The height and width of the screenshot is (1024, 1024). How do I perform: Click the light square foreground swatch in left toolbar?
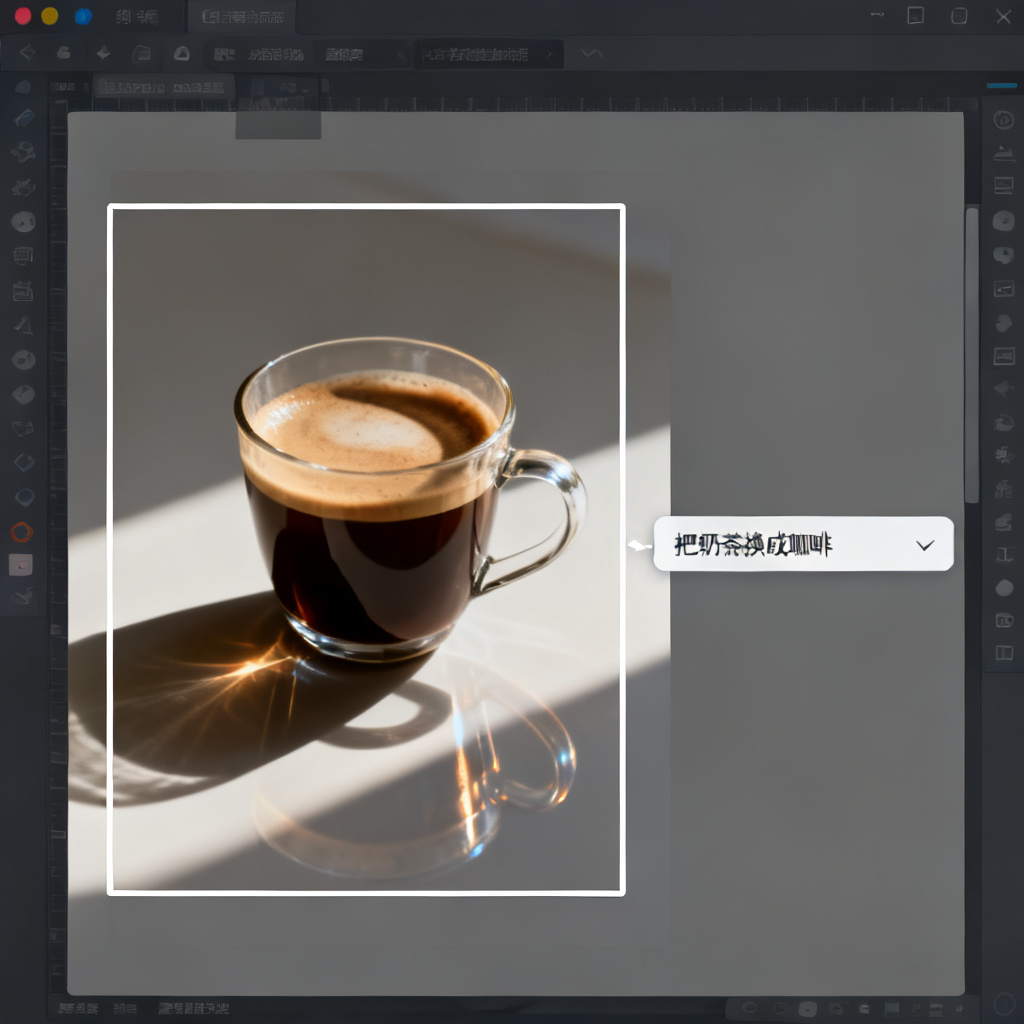[x=21, y=565]
